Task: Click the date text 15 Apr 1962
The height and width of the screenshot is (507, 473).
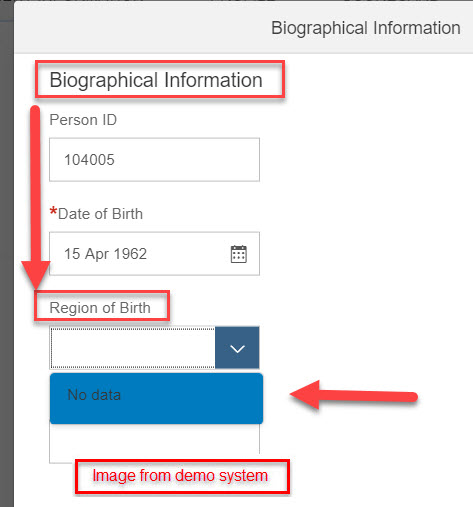Action: tap(105, 254)
